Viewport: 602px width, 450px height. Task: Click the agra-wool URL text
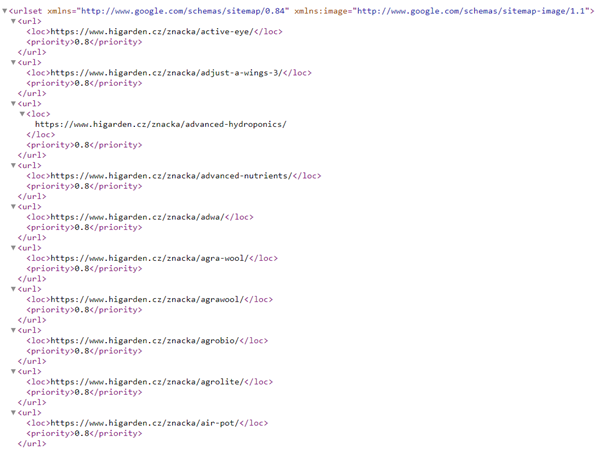[x=149, y=258]
